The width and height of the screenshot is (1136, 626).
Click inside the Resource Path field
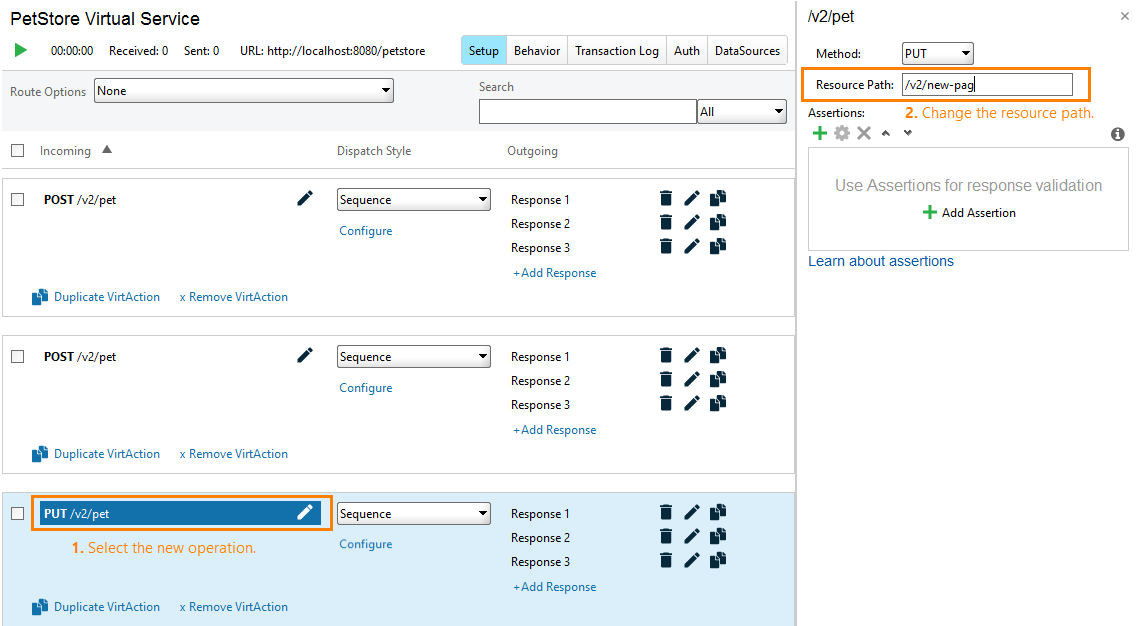tap(988, 84)
